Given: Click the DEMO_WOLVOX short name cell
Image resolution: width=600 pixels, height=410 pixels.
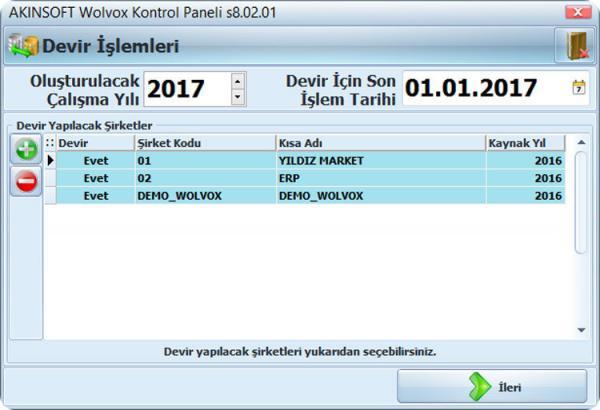Looking at the screenshot, I should [381, 196].
